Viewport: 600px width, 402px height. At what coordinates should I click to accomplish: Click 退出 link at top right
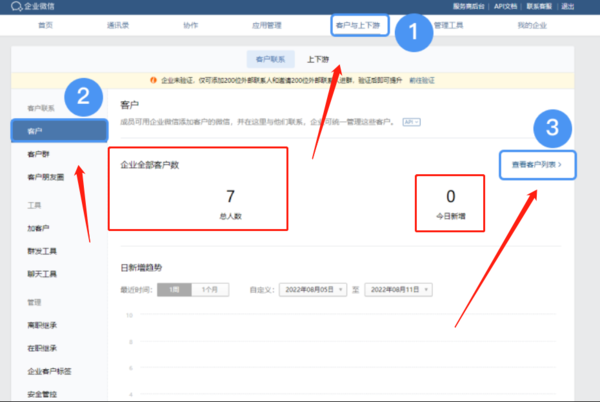click(568, 6)
